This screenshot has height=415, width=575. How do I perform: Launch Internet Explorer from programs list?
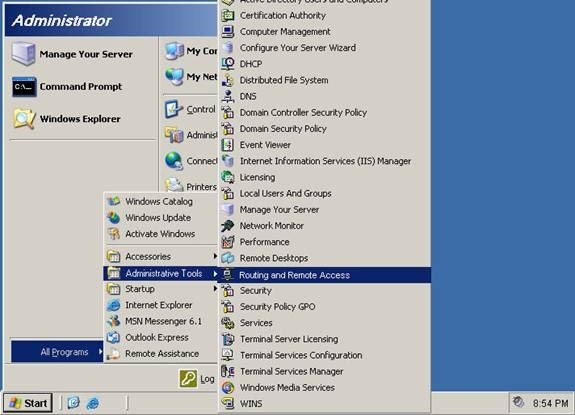coord(161,305)
